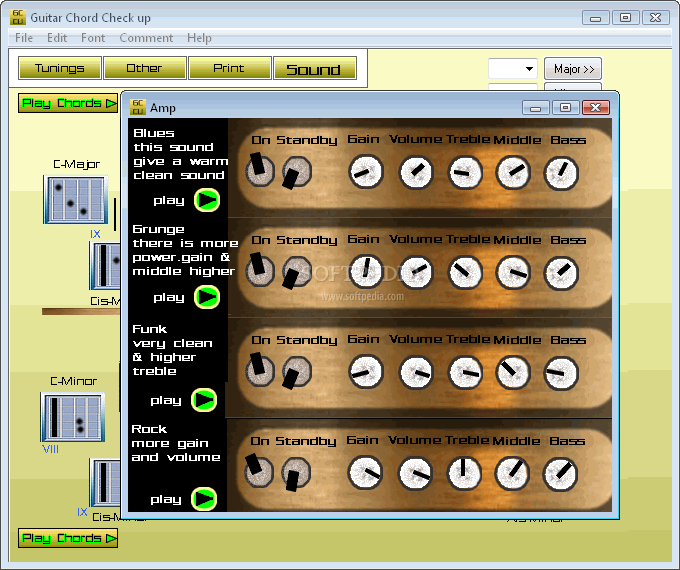Click the Sound button
The width and height of the screenshot is (680, 570).
coord(314,68)
